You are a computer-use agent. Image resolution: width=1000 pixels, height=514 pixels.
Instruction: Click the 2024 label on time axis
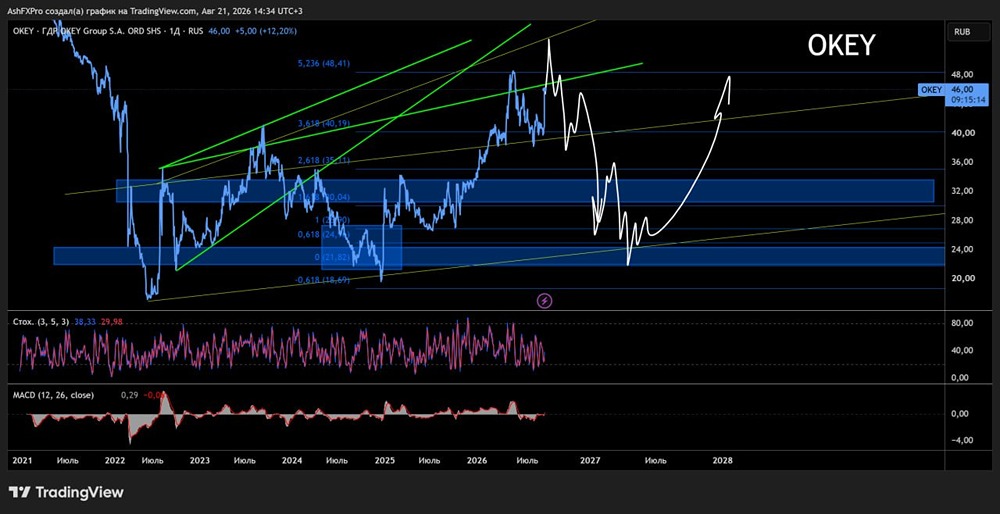pos(291,460)
